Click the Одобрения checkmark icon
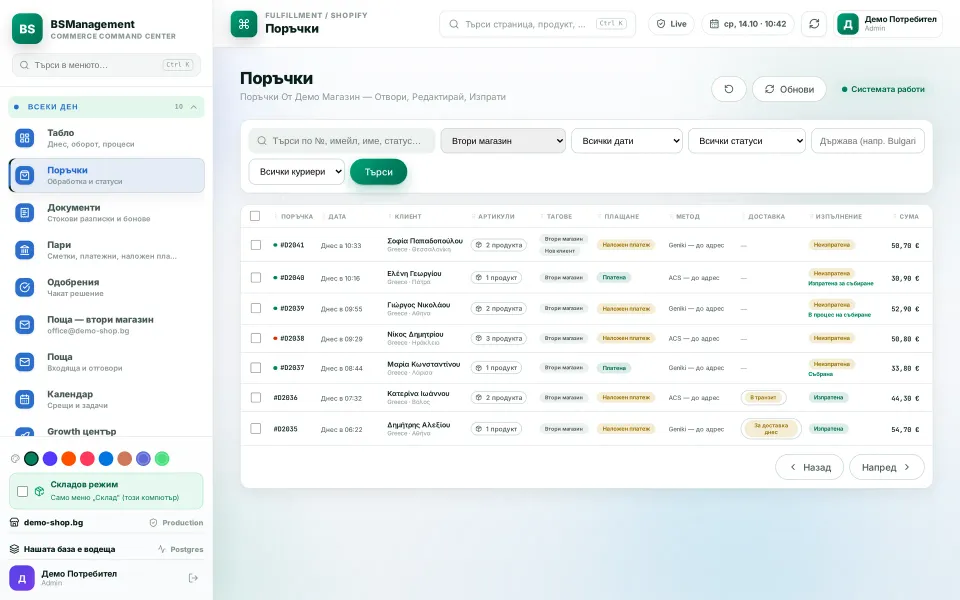This screenshot has height=600, width=960. coord(24,287)
